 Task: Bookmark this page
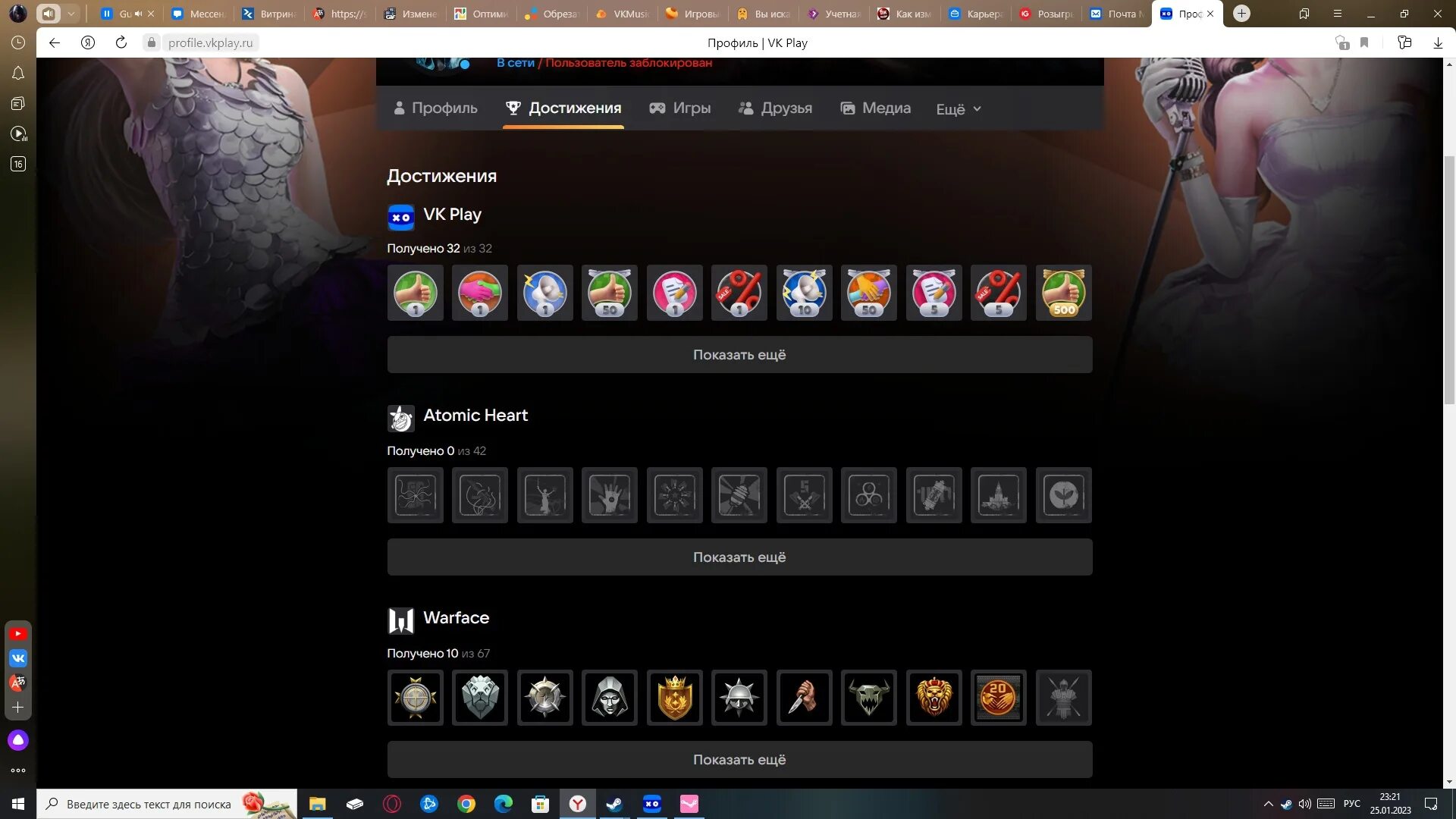tap(1364, 42)
